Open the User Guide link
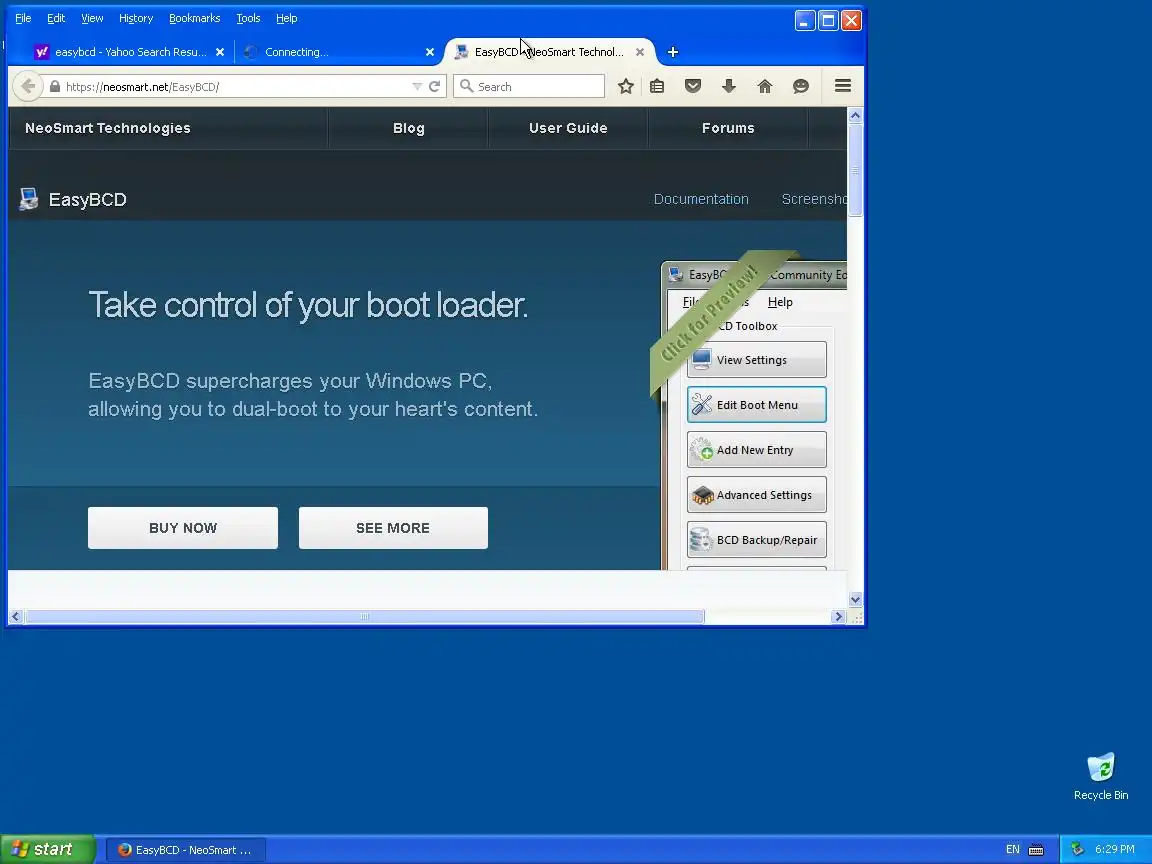Screen dimensions: 1152x864 click(x=568, y=128)
